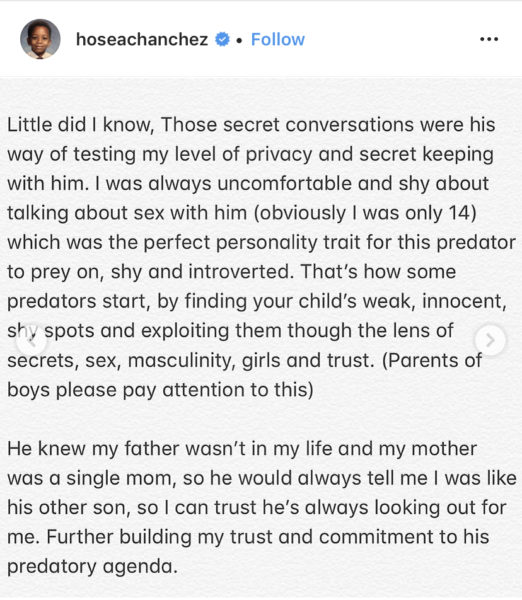Click the line starting 'his other son'
The image size is (522, 600).
(257, 508)
